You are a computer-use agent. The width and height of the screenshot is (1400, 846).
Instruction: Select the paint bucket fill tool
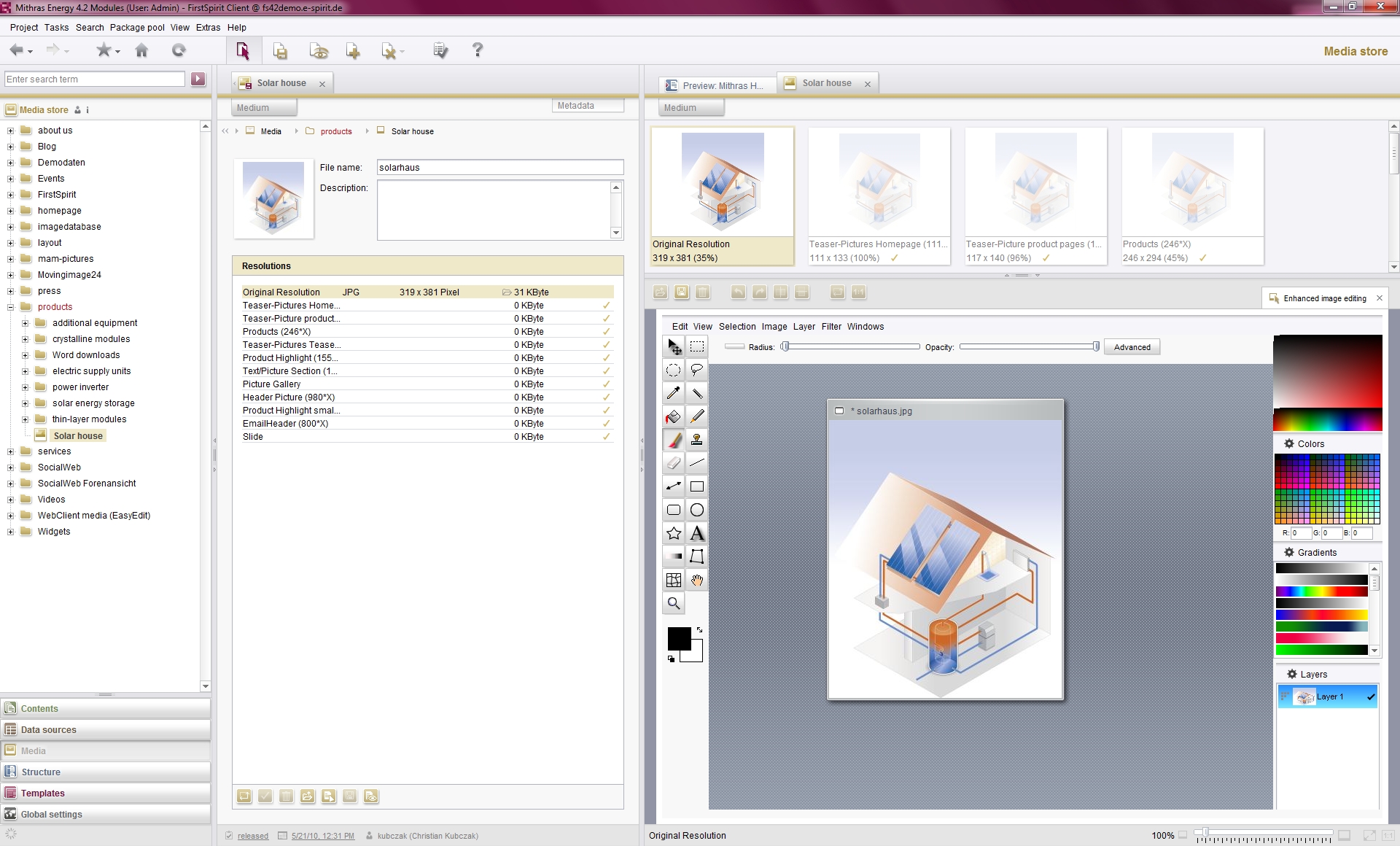point(673,417)
